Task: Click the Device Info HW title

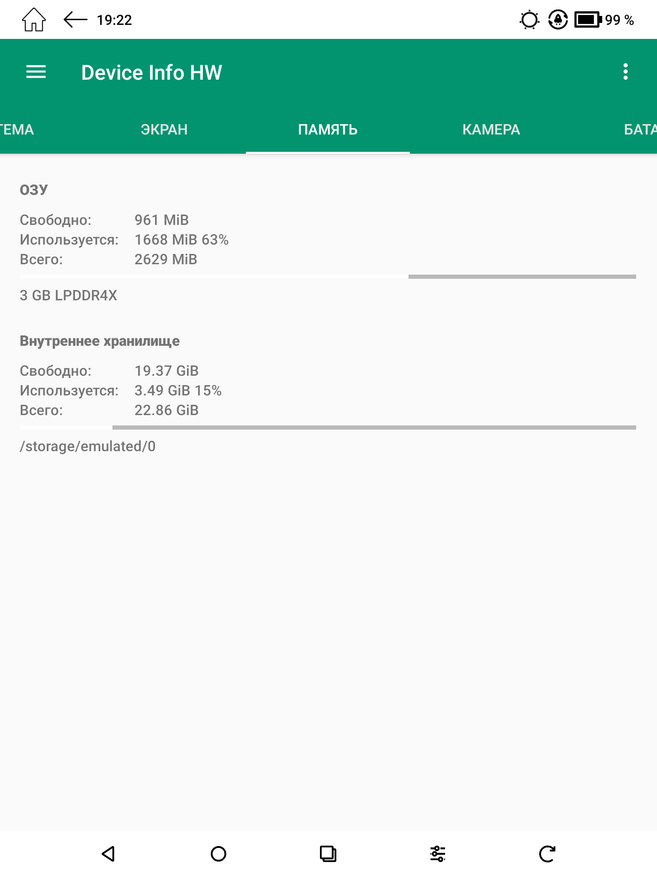Action: 152,73
